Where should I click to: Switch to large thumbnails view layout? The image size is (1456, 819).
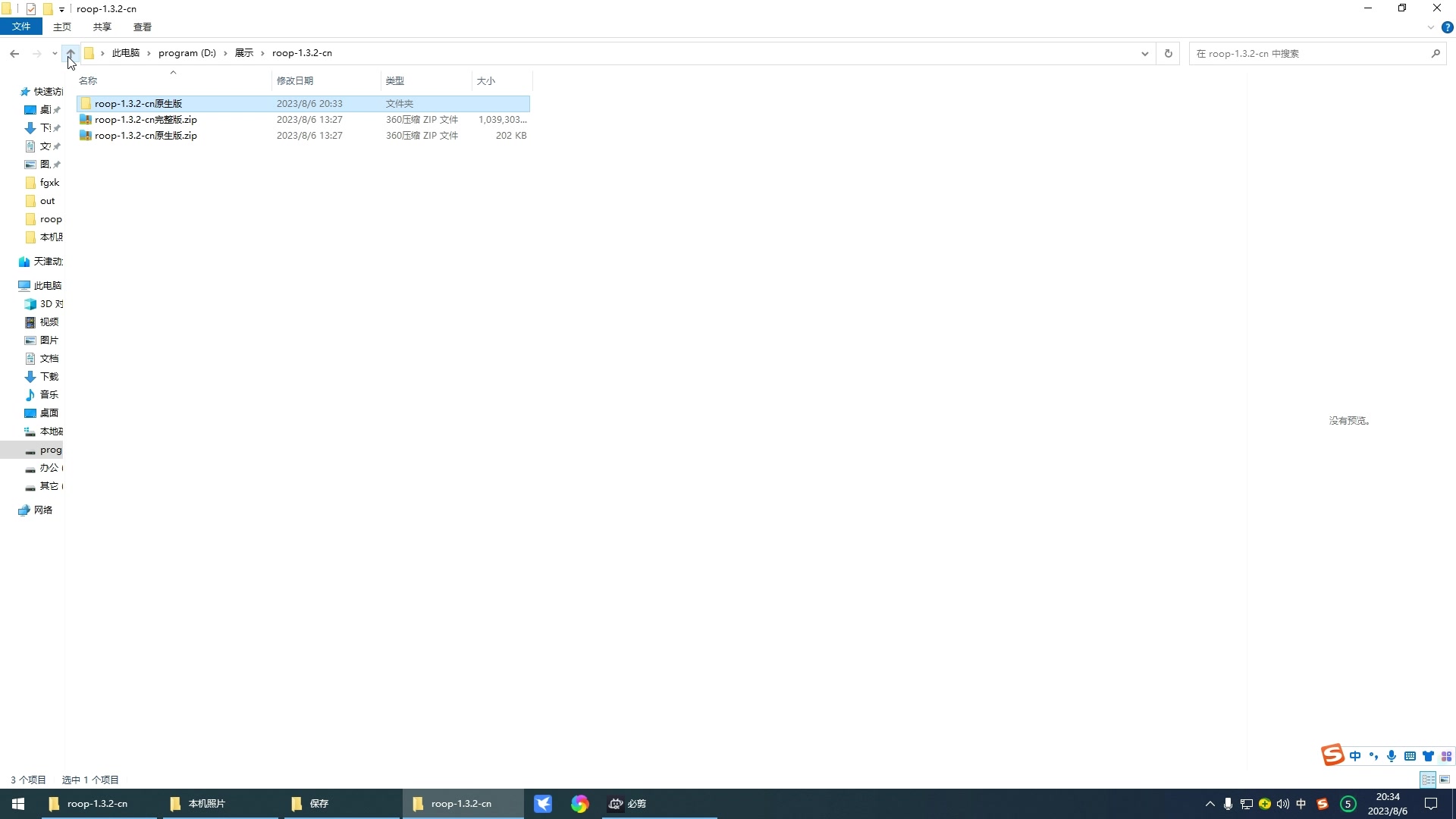[x=1445, y=780]
